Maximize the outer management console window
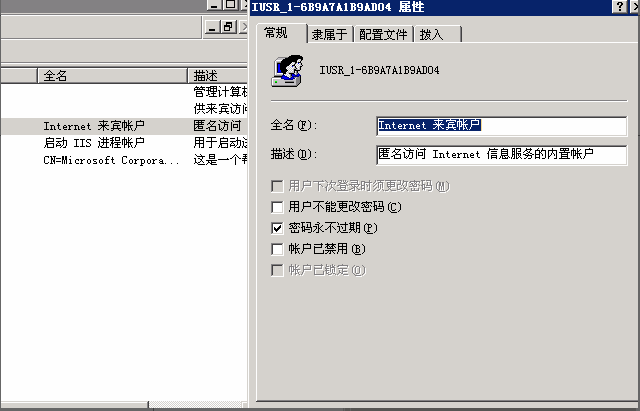Image resolution: width=640 pixels, height=411 pixels. click(230, 4)
